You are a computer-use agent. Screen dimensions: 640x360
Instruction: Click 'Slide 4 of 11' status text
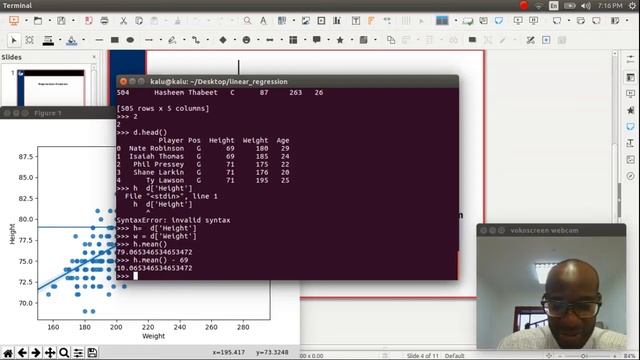tap(422, 356)
